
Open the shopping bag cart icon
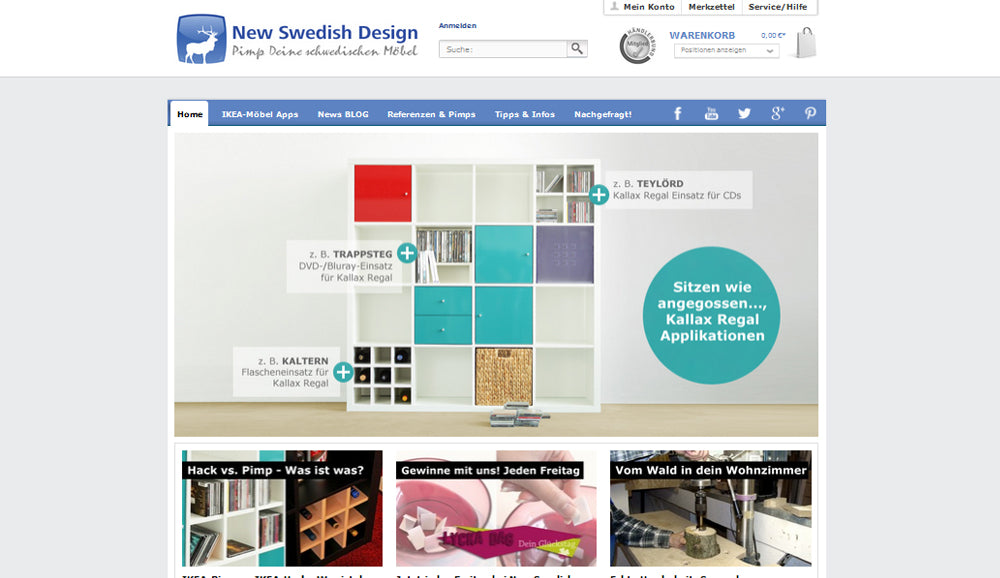[806, 43]
